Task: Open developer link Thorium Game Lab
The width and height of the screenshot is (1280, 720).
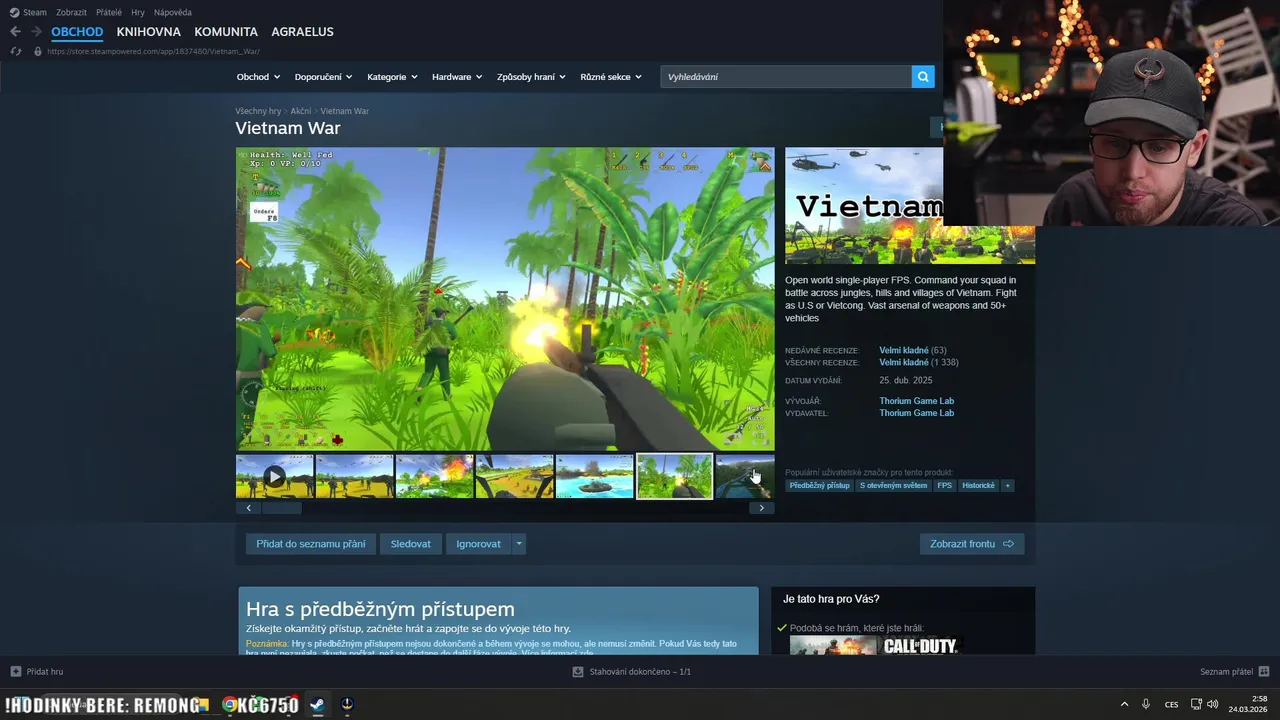Action: tap(917, 401)
